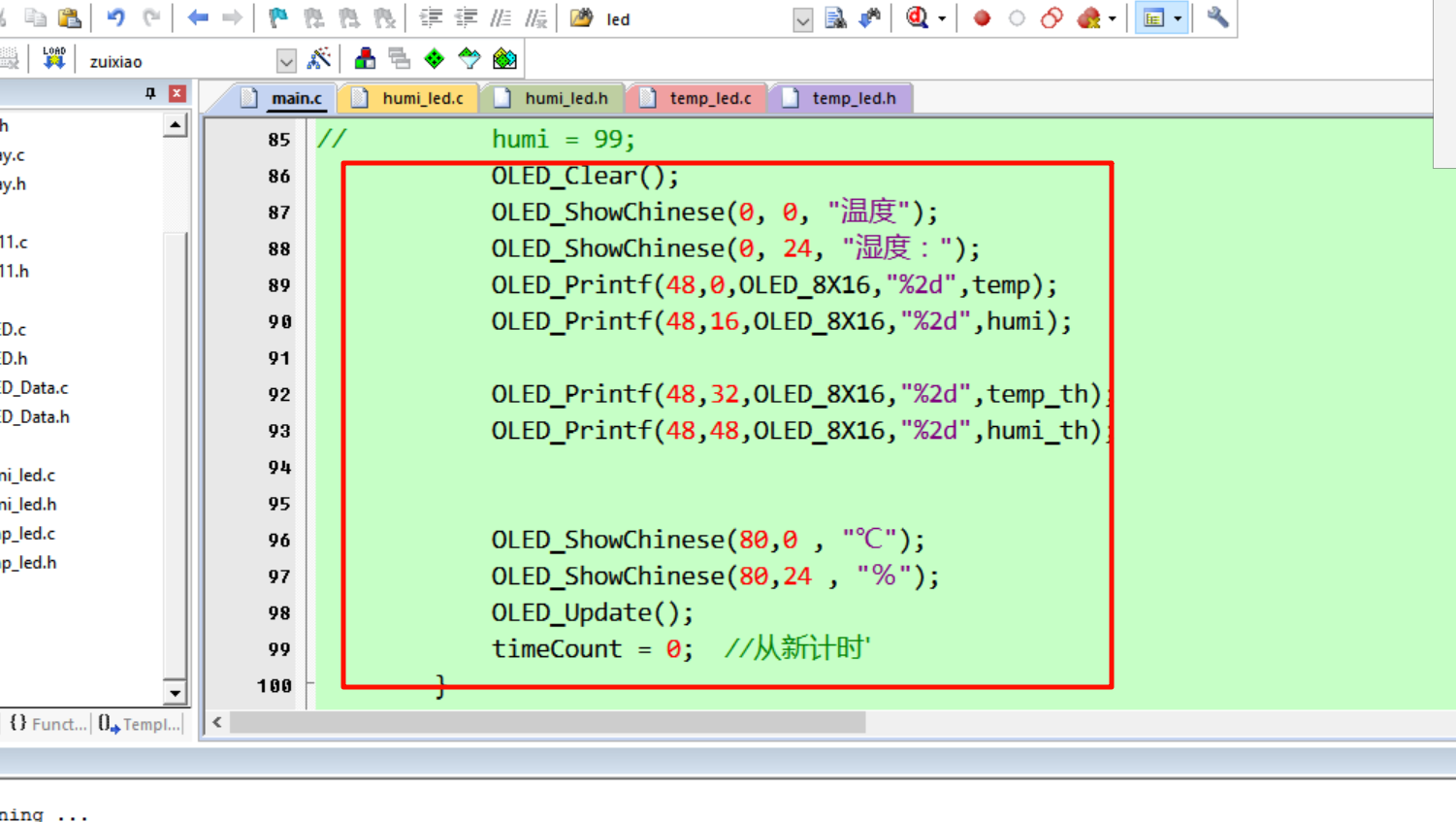Close the project panel with red X
The image size is (1456, 822).
click(177, 93)
